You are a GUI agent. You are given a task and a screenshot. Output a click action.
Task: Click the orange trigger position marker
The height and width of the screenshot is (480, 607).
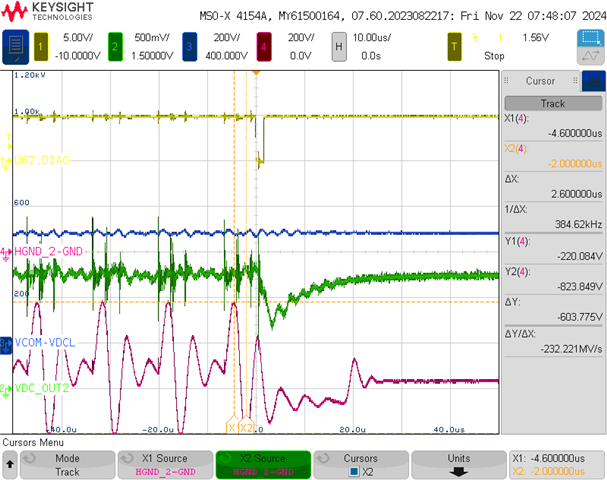click(x=256, y=73)
